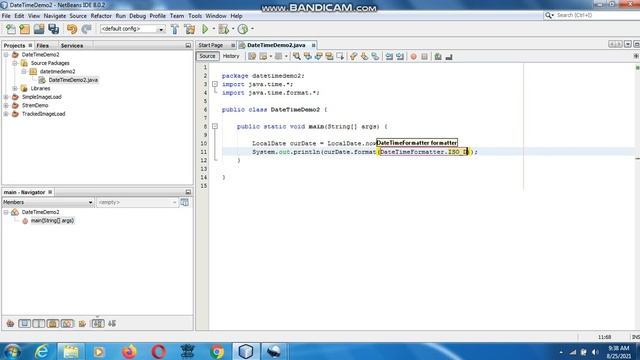
Task: Click the Last Edit icon in editor toolbar
Action: pos(252,57)
